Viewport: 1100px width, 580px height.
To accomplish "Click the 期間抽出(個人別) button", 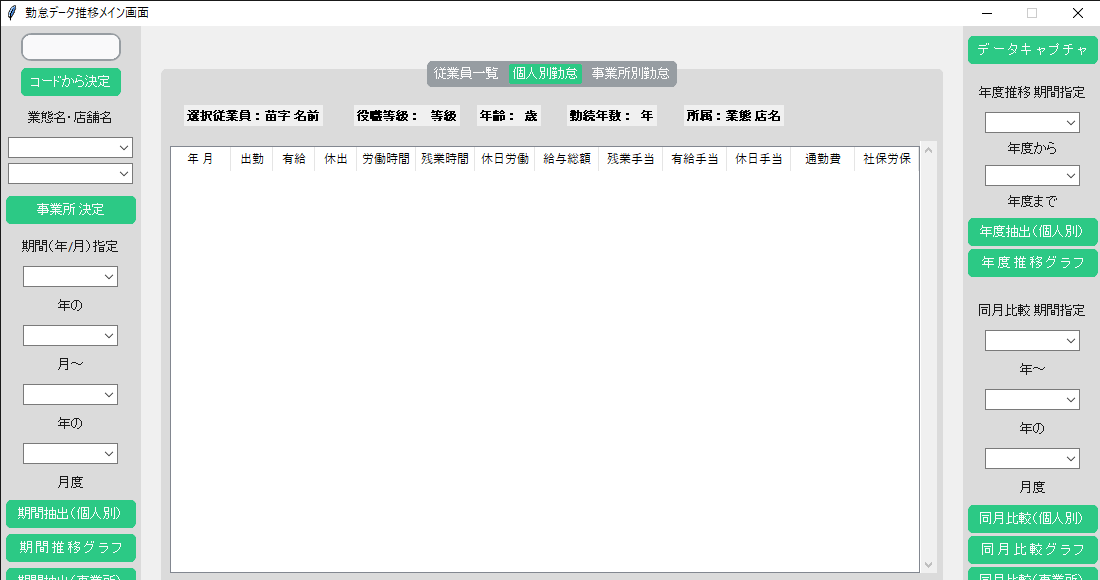I will click(70, 513).
